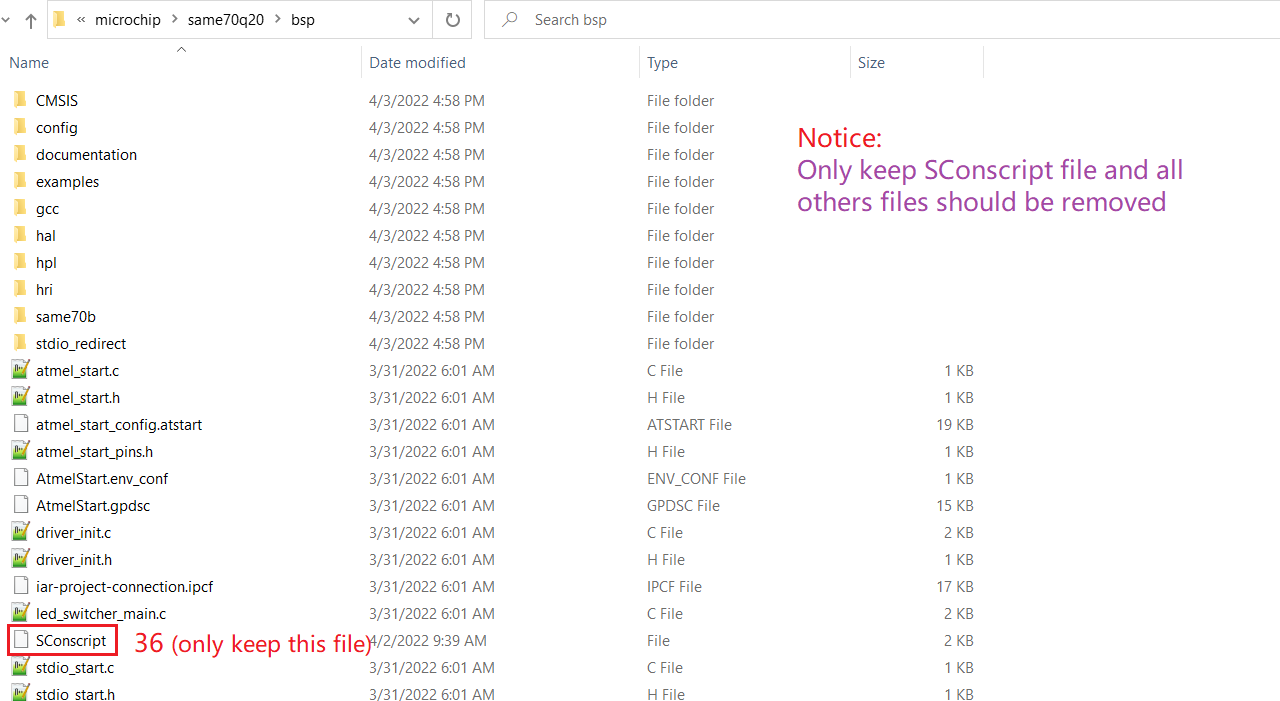Sort by the Size column header
This screenshot has width=1280, height=701.
(871, 62)
